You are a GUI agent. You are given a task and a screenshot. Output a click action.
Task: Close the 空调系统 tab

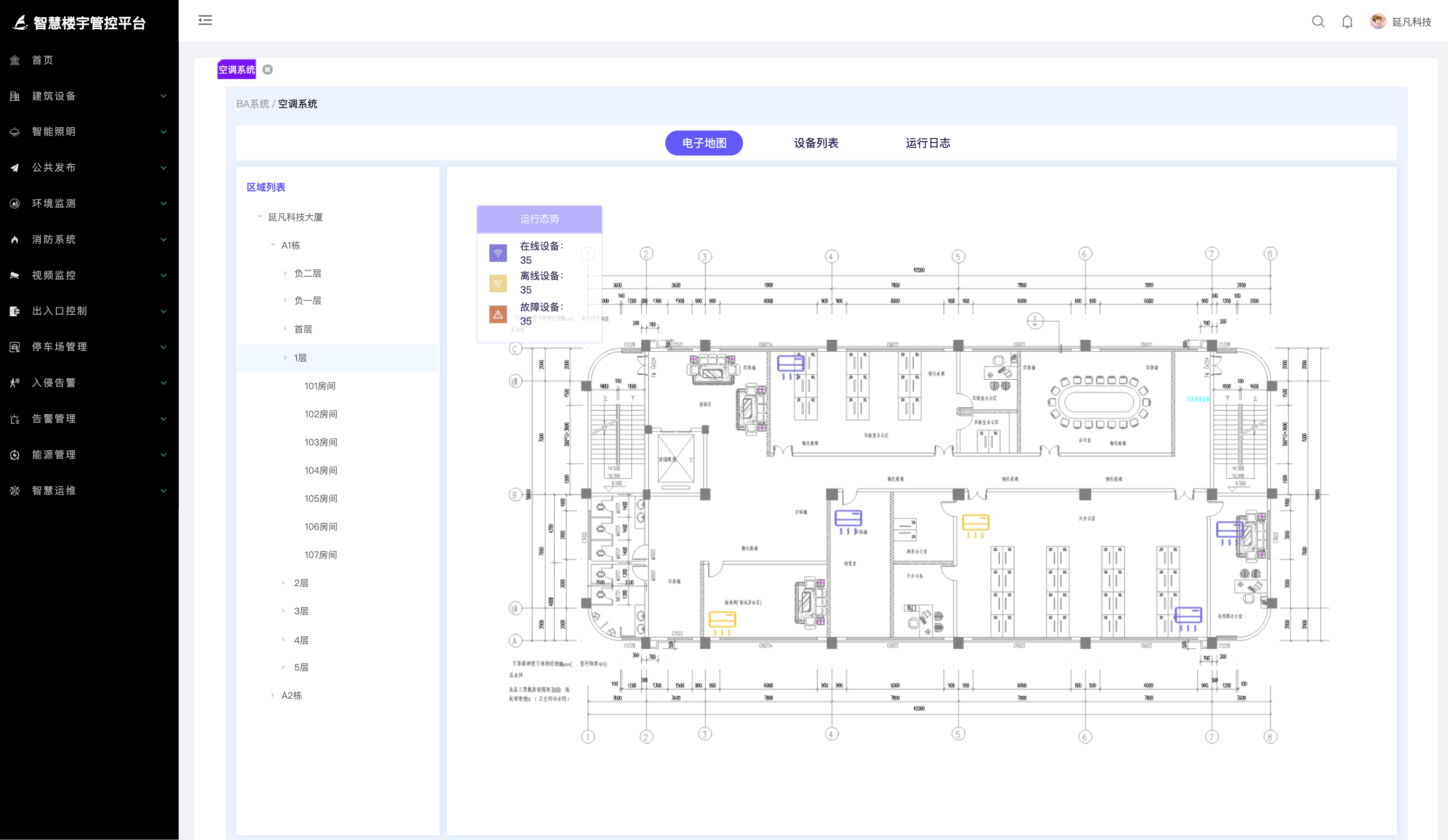[268, 69]
